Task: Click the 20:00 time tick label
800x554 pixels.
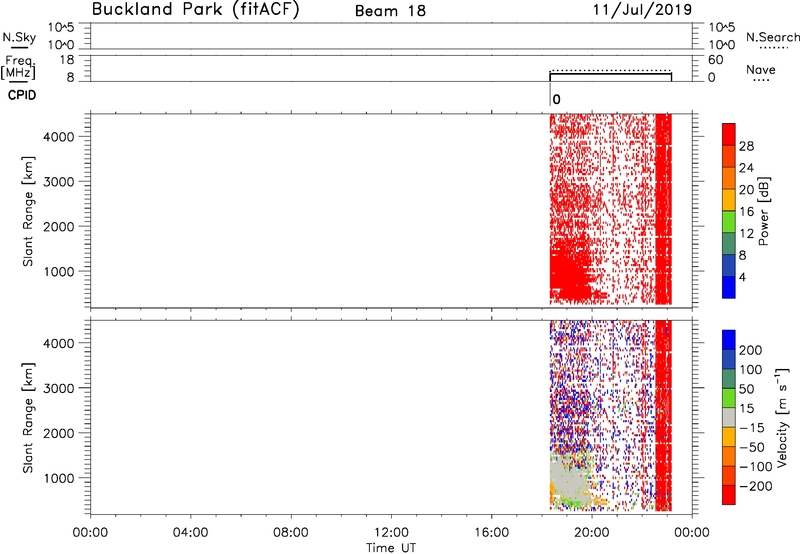Action: (591, 532)
